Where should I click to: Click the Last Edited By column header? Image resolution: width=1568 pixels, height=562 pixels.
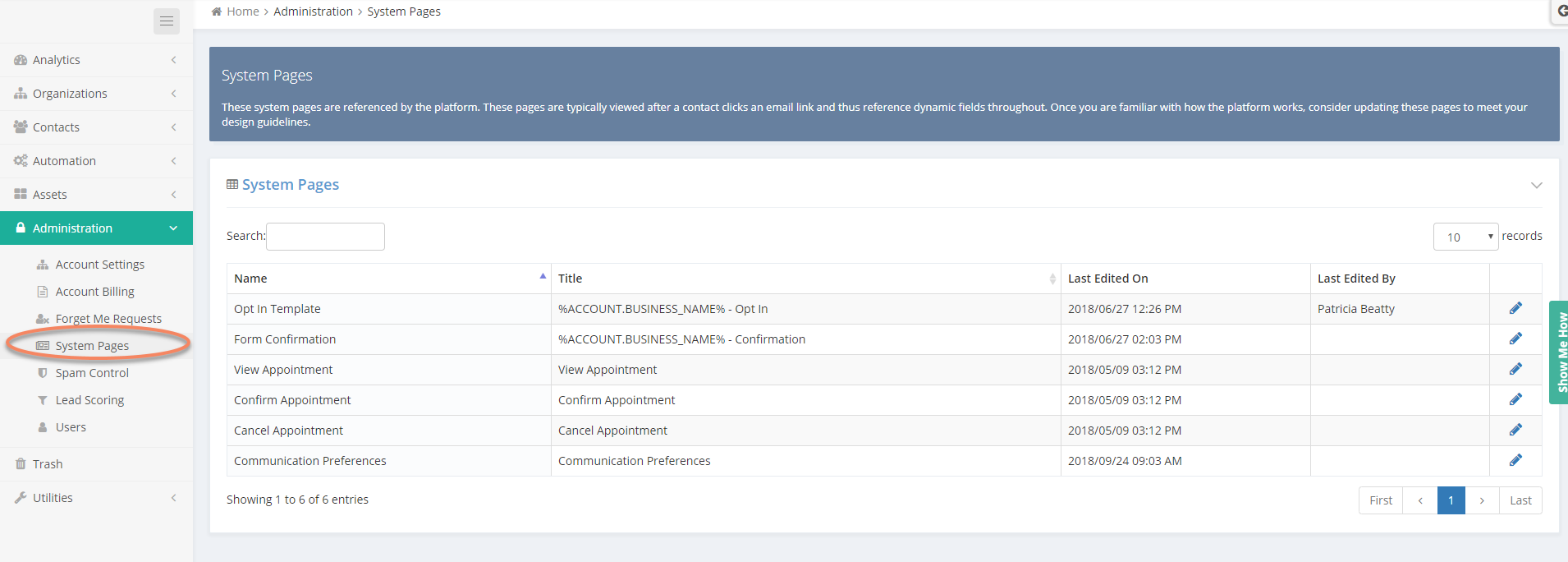tap(1400, 279)
